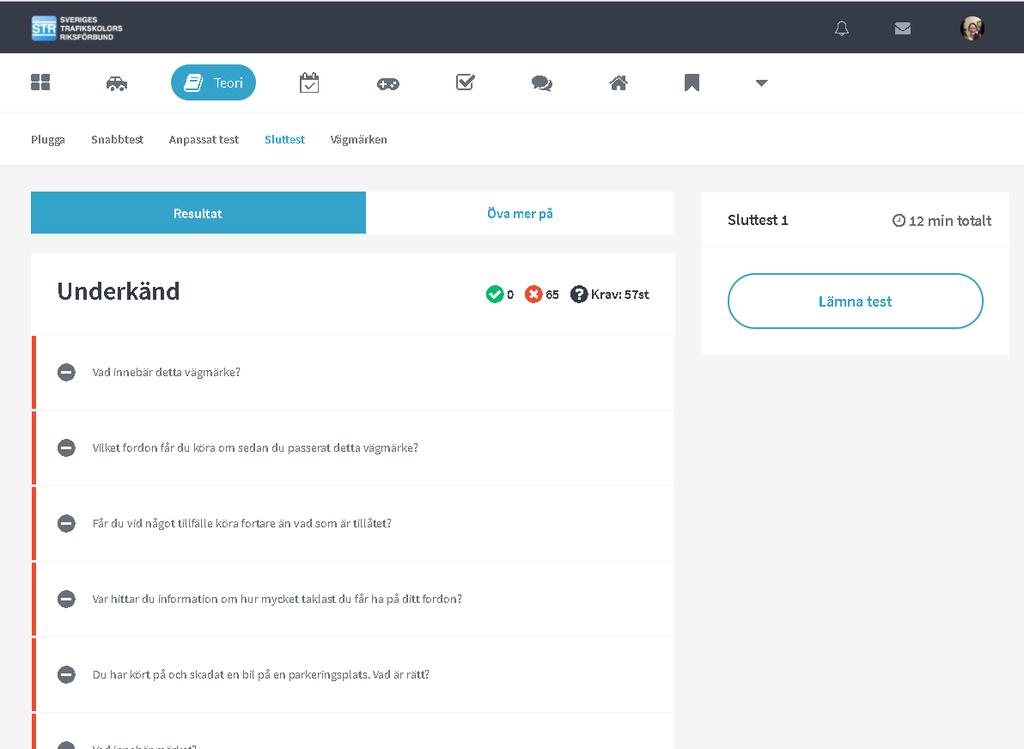Click minus icon beside 'Vilket fordon får du köra om'
Viewport: 1024px width, 749px height.
tap(66, 448)
